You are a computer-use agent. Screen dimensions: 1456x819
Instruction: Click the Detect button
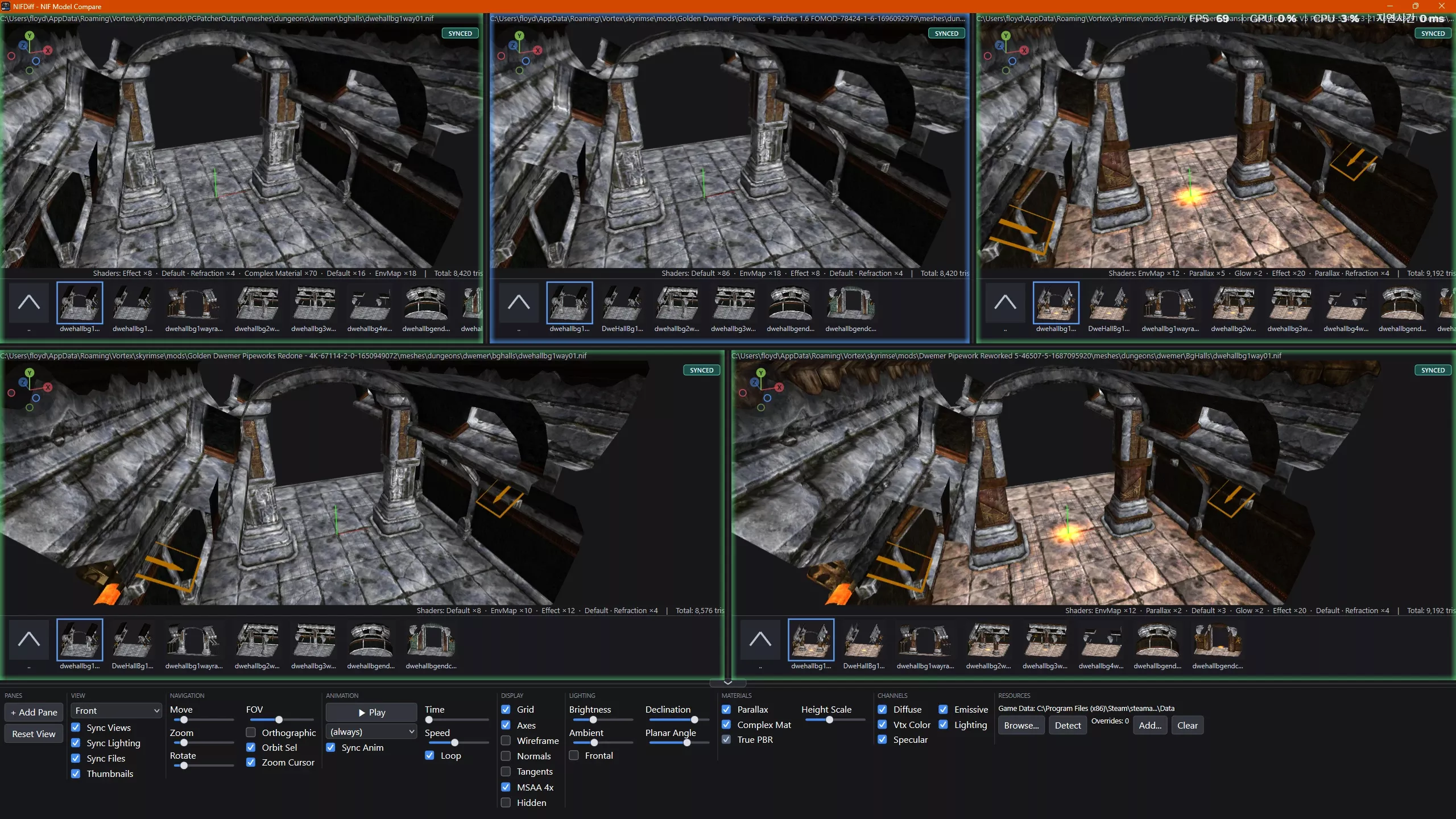click(x=1068, y=726)
